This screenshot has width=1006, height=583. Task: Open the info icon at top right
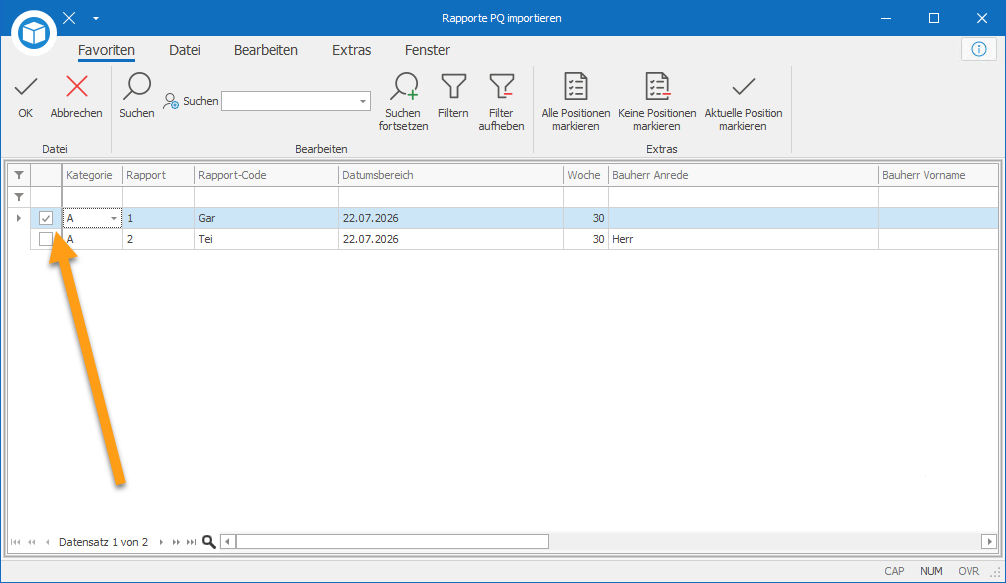(x=978, y=49)
